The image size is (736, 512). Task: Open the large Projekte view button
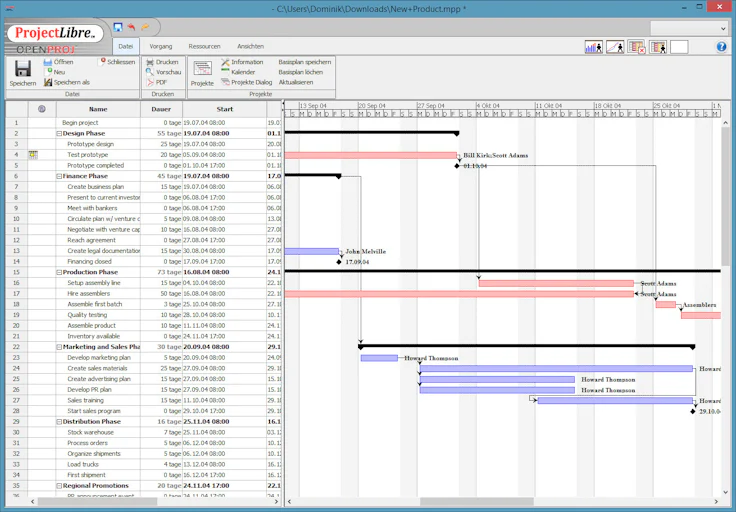202,73
